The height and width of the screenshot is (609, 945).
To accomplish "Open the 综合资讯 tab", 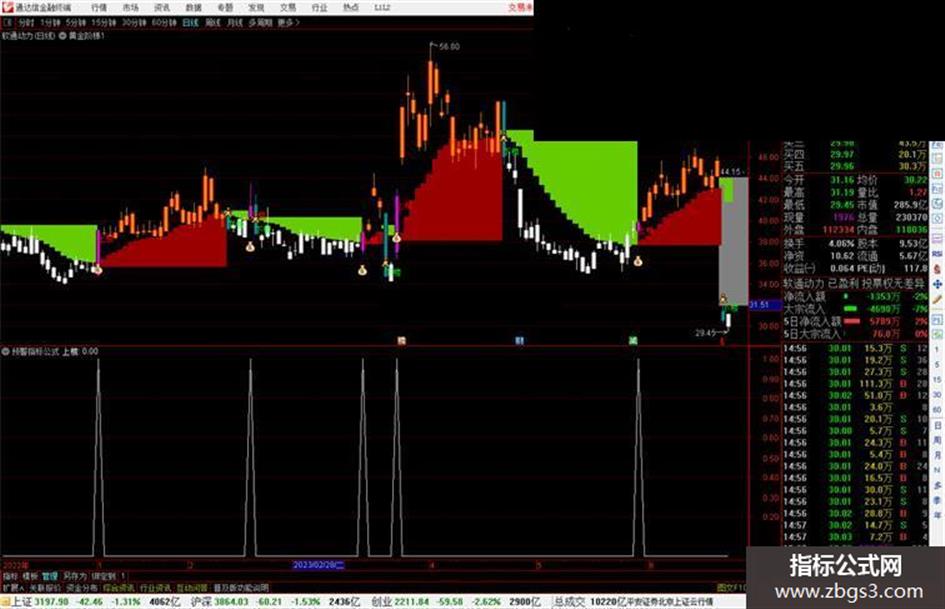I will click(x=119, y=587).
